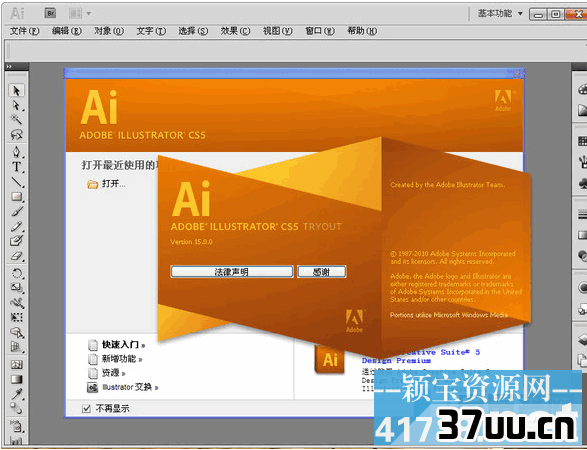Select the Eraser tool

point(16,256)
